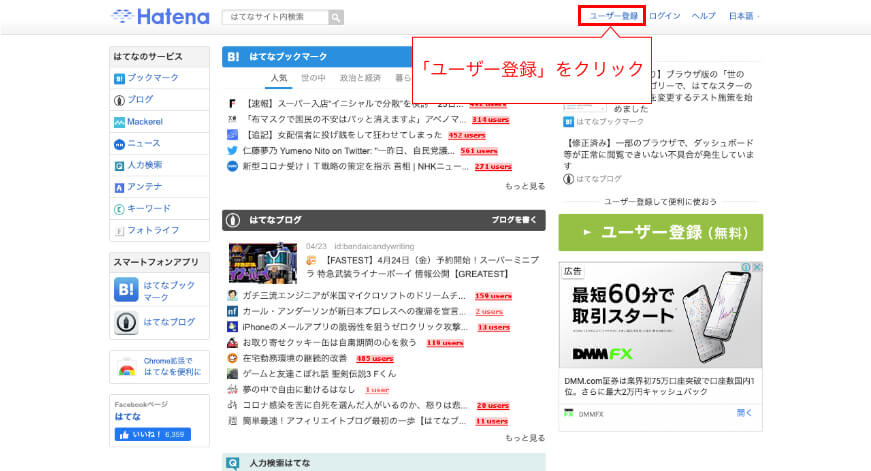Click the はてなブログ app icon
The width and height of the screenshot is (871, 471).
[x=126, y=322]
